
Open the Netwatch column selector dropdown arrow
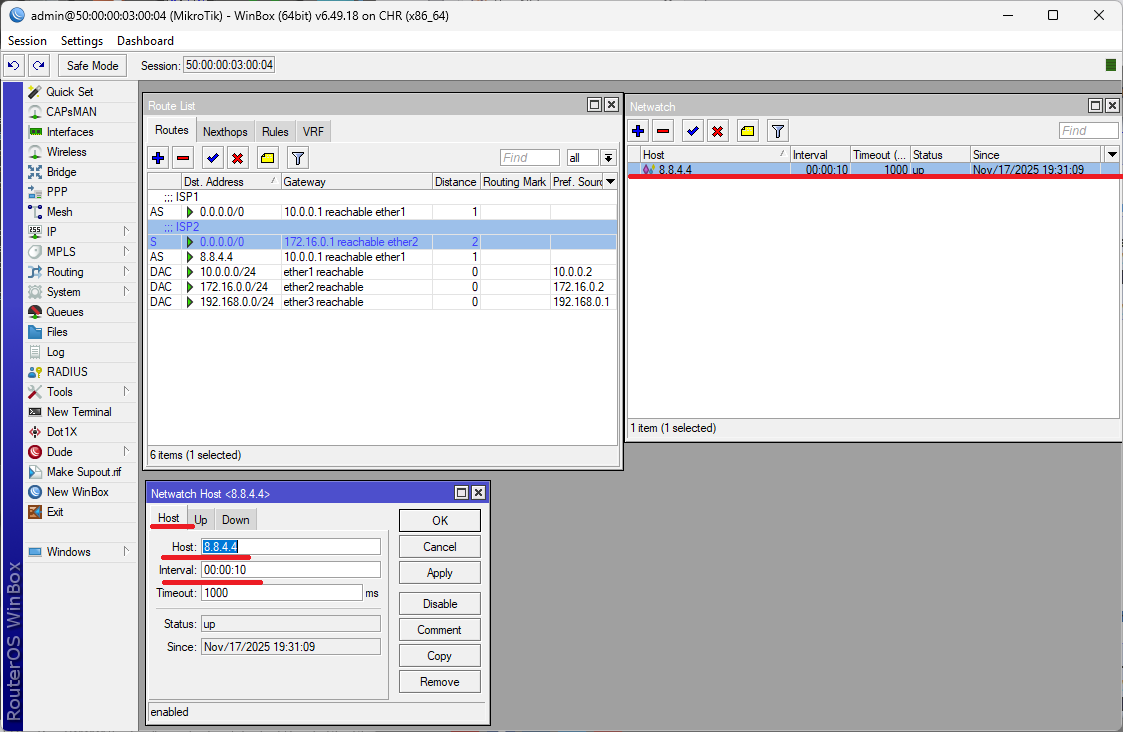click(x=1112, y=154)
